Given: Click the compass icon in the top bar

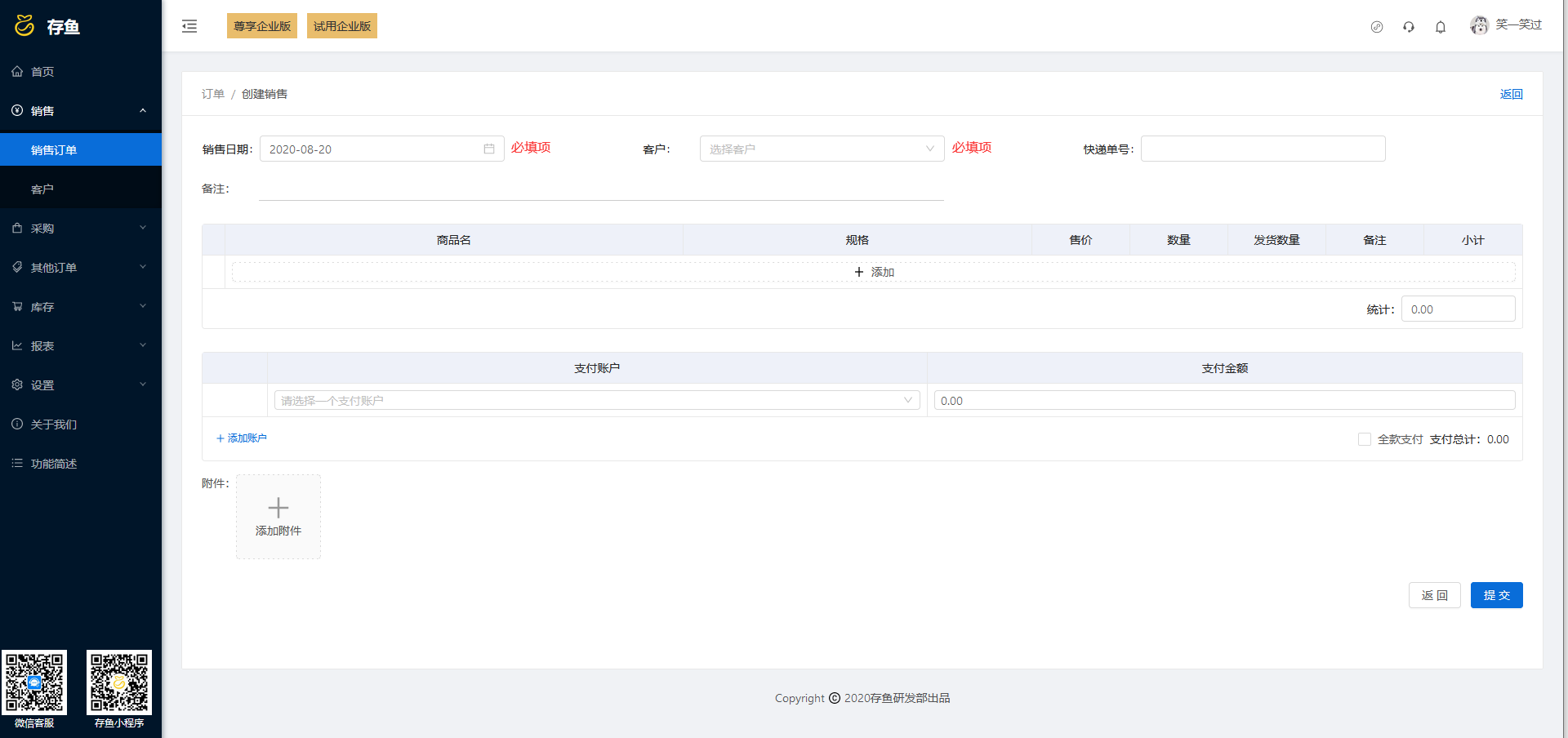Looking at the screenshot, I should click(1377, 27).
